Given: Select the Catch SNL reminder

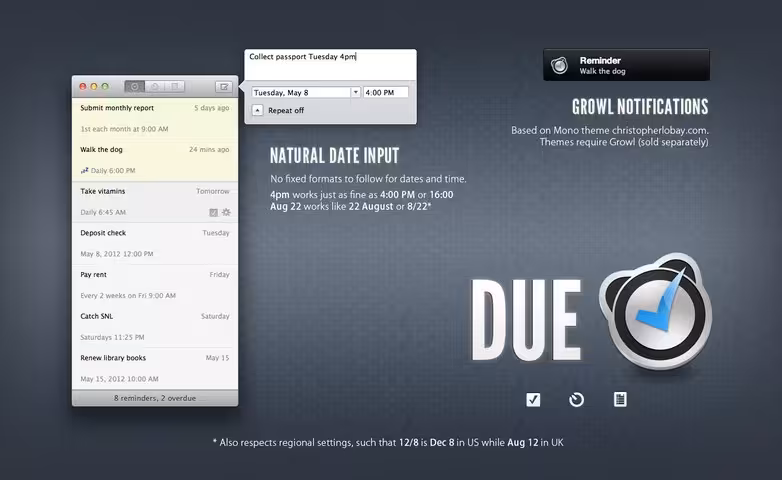Looking at the screenshot, I should click(x=155, y=327).
